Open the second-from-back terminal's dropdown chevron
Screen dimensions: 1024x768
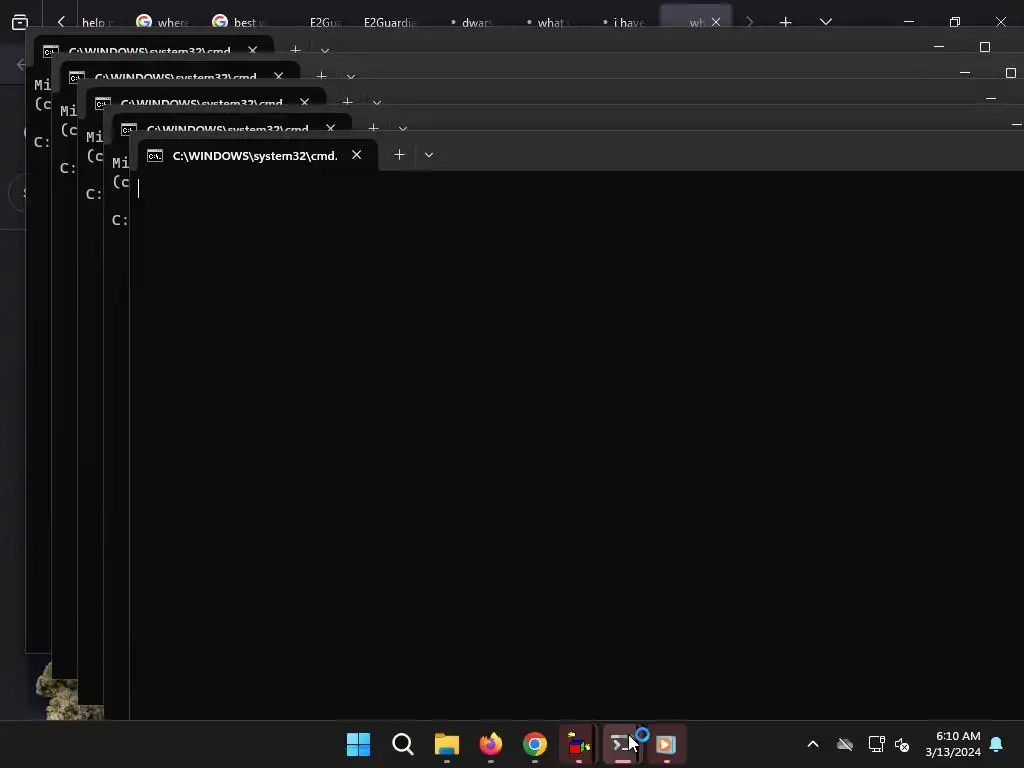coord(351,76)
